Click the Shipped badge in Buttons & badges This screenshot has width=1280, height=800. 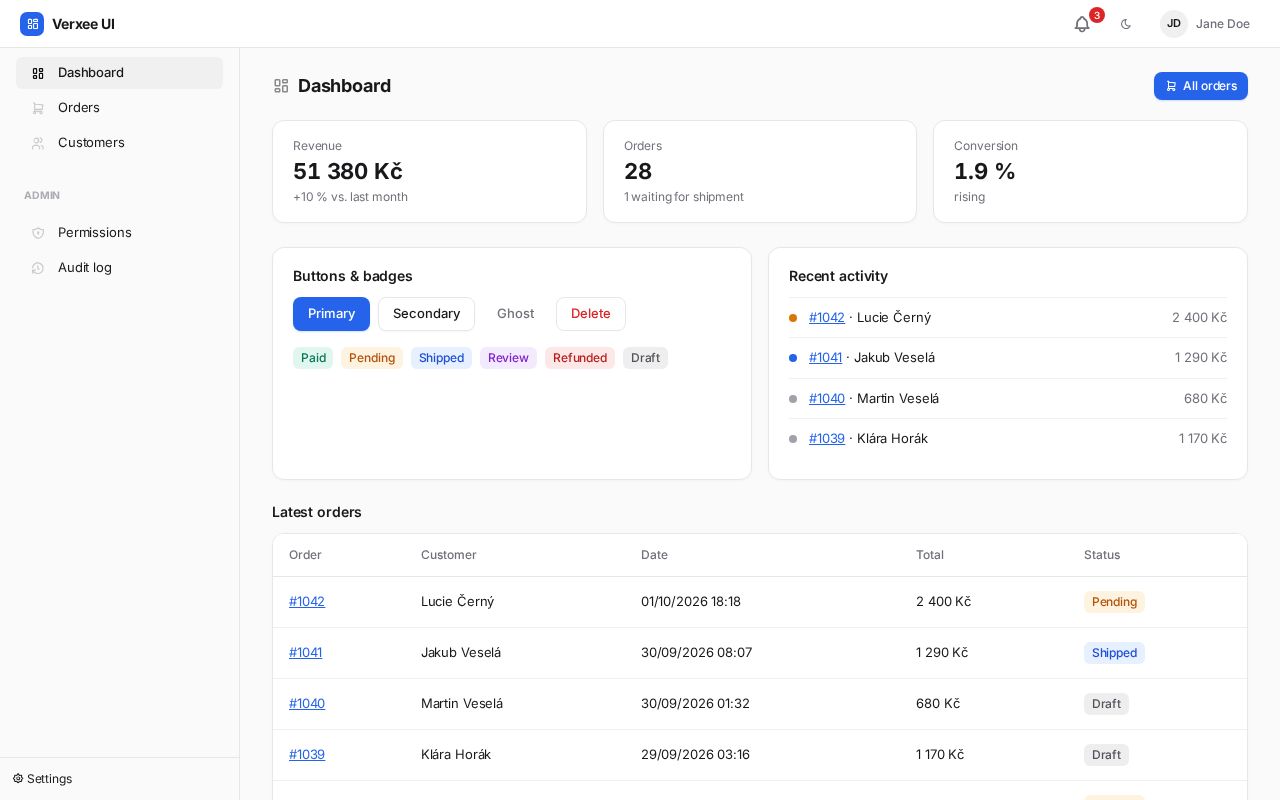click(441, 358)
